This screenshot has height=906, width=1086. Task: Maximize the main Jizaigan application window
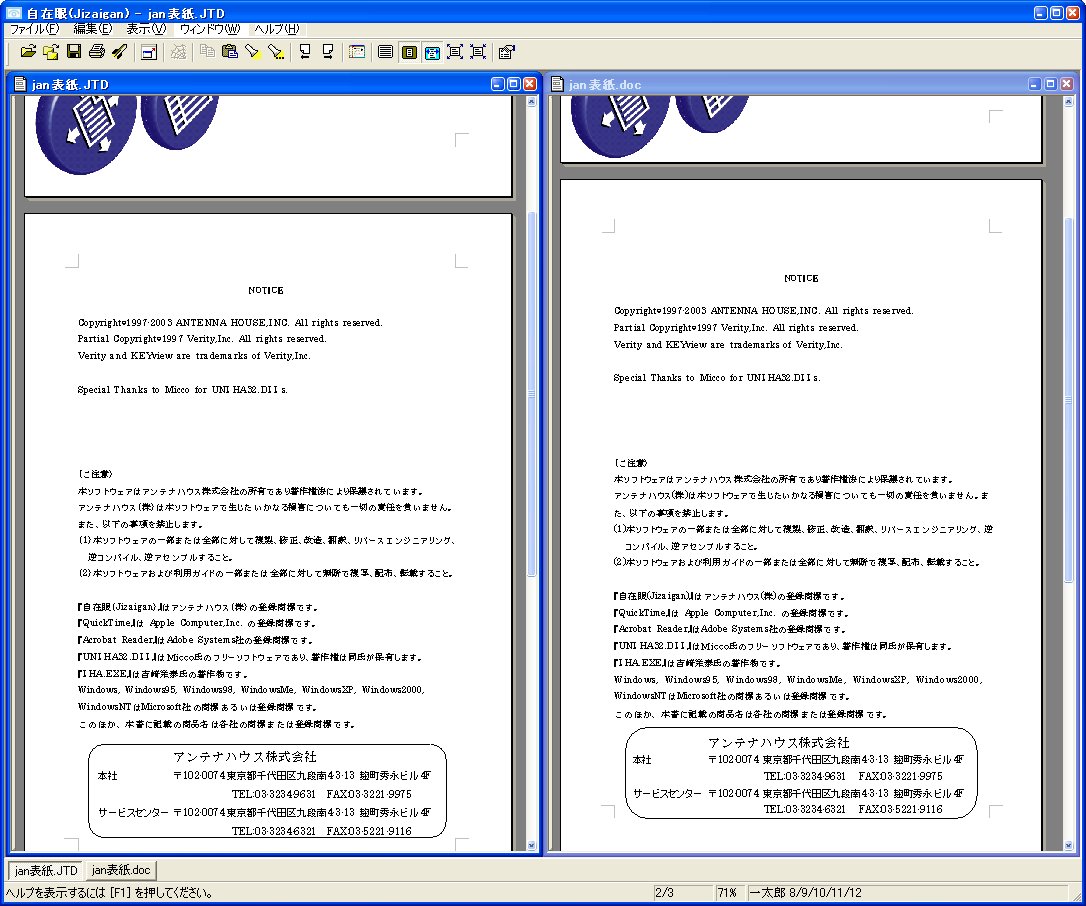pos(1057,12)
